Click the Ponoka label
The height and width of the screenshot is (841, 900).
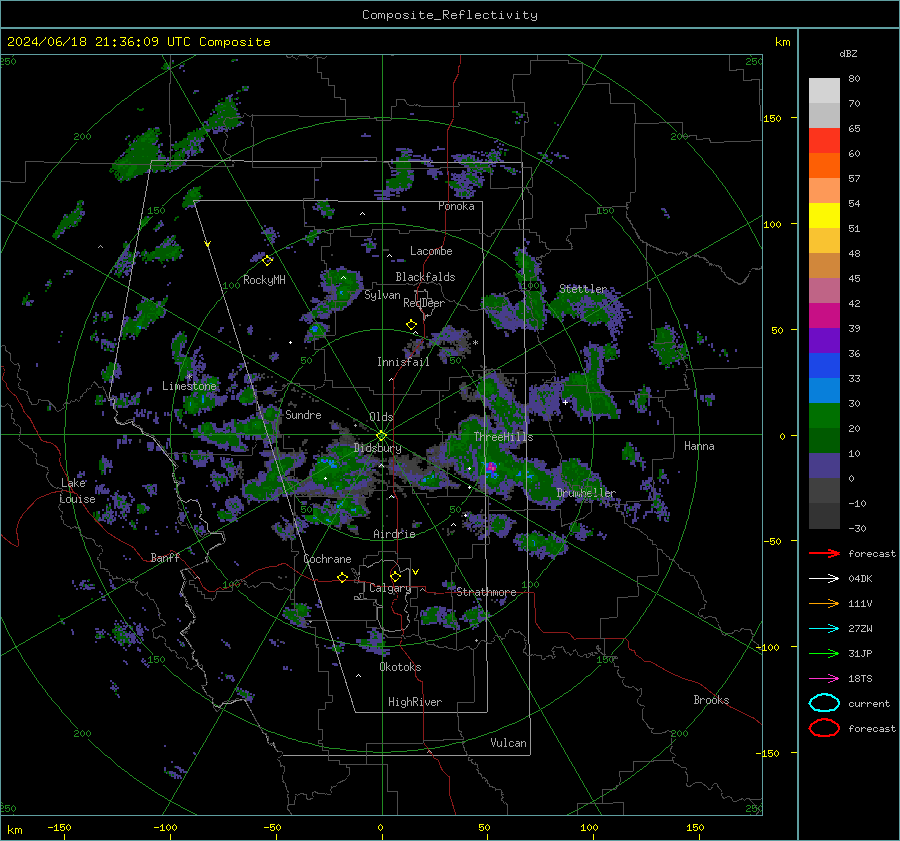tap(456, 206)
